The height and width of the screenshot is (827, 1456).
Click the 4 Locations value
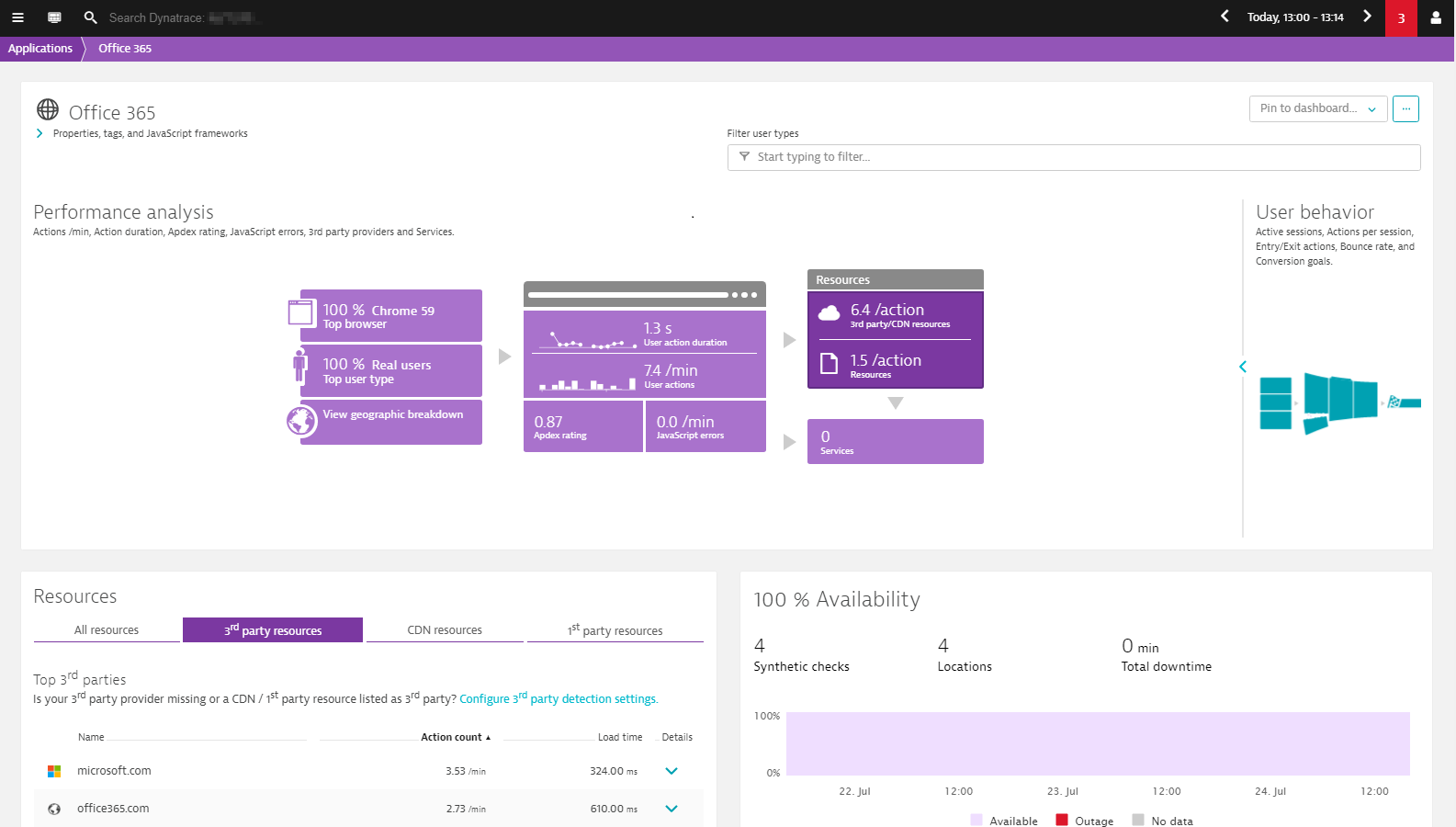[943, 646]
